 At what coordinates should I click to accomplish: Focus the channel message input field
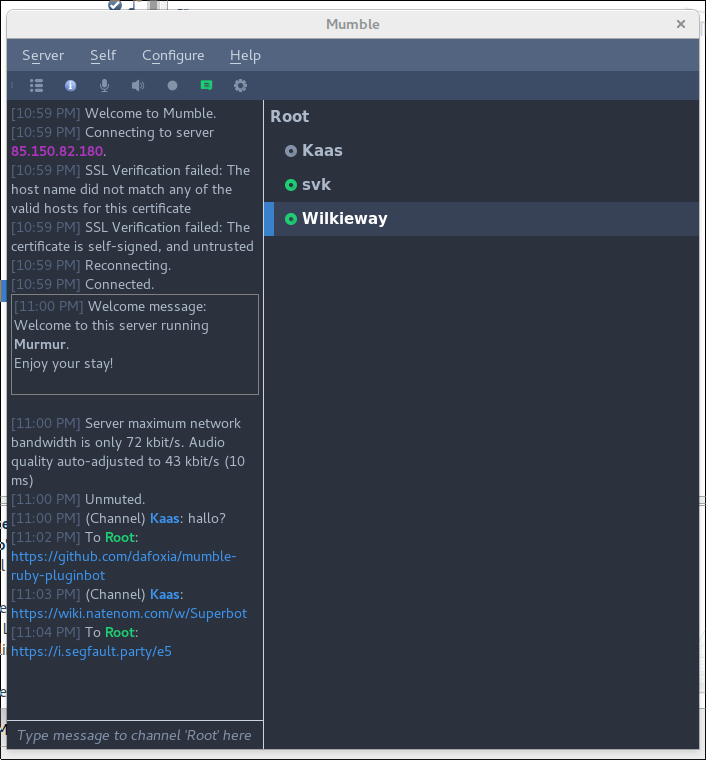[135, 735]
